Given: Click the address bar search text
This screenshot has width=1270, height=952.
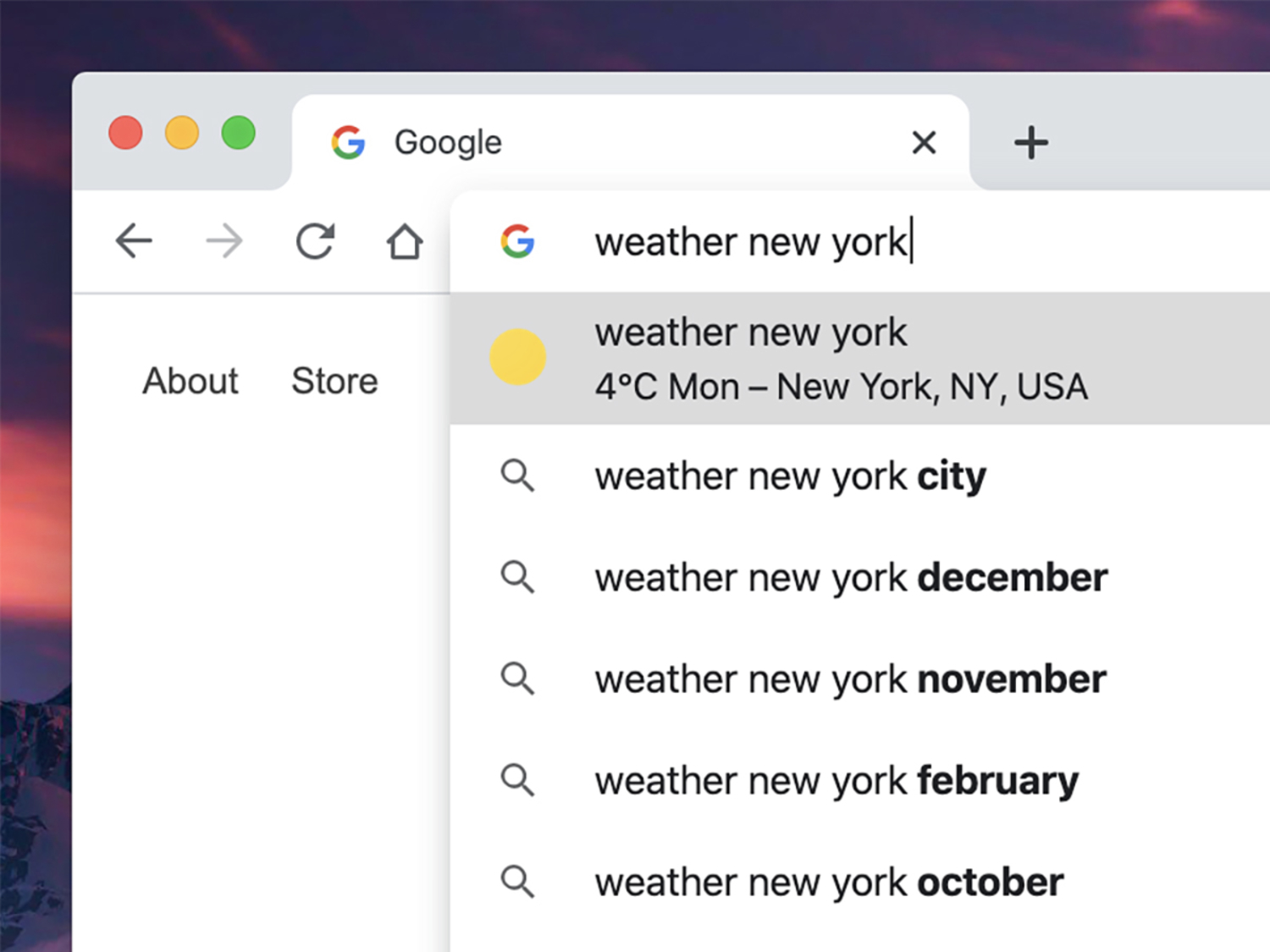Looking at the screenshot, I should pyautogui.click(x=750, y=242).
